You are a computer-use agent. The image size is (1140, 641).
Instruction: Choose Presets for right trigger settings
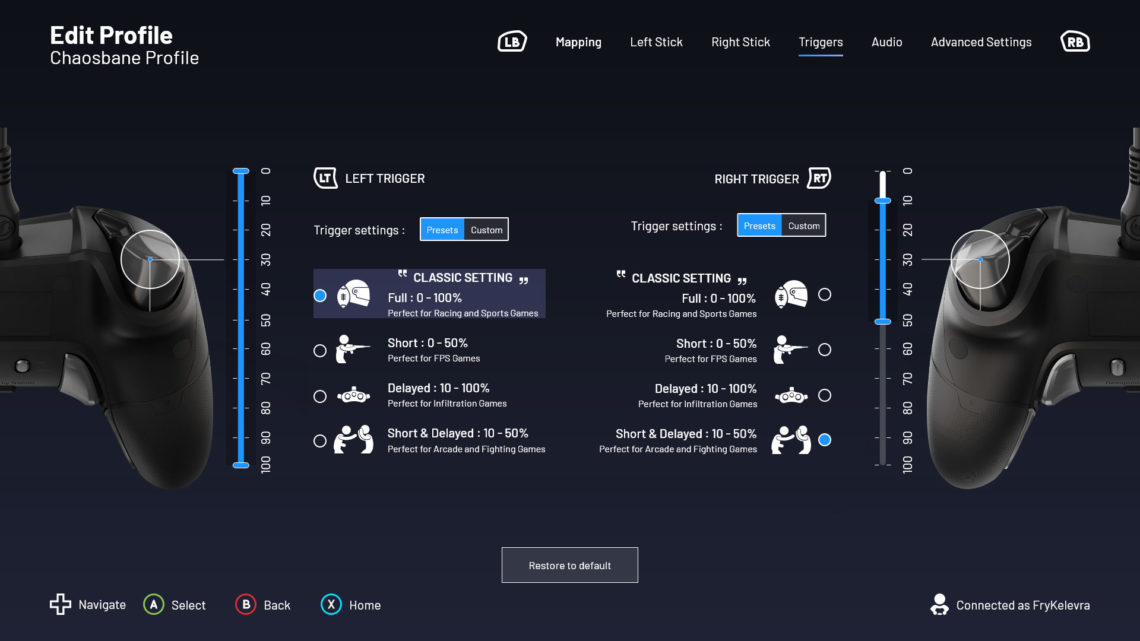point(759,225)
